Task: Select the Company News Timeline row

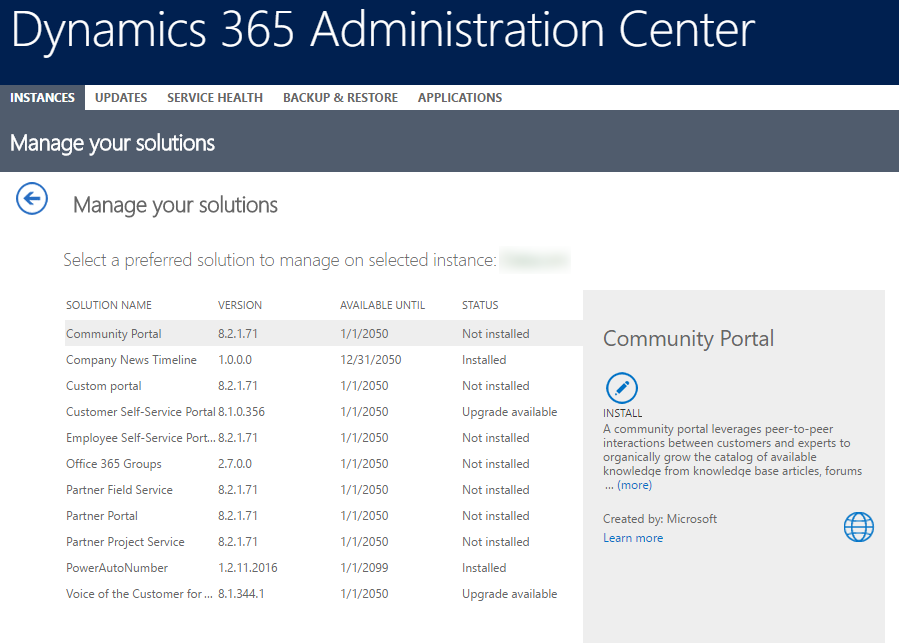Action: pyautogui.click(x=324, y=360)
